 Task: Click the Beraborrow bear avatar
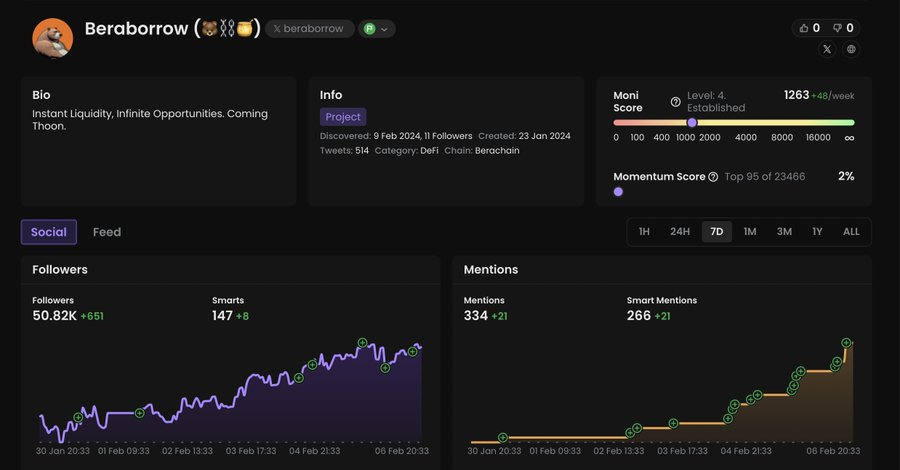pyautogui.click(x=52, y=37)
